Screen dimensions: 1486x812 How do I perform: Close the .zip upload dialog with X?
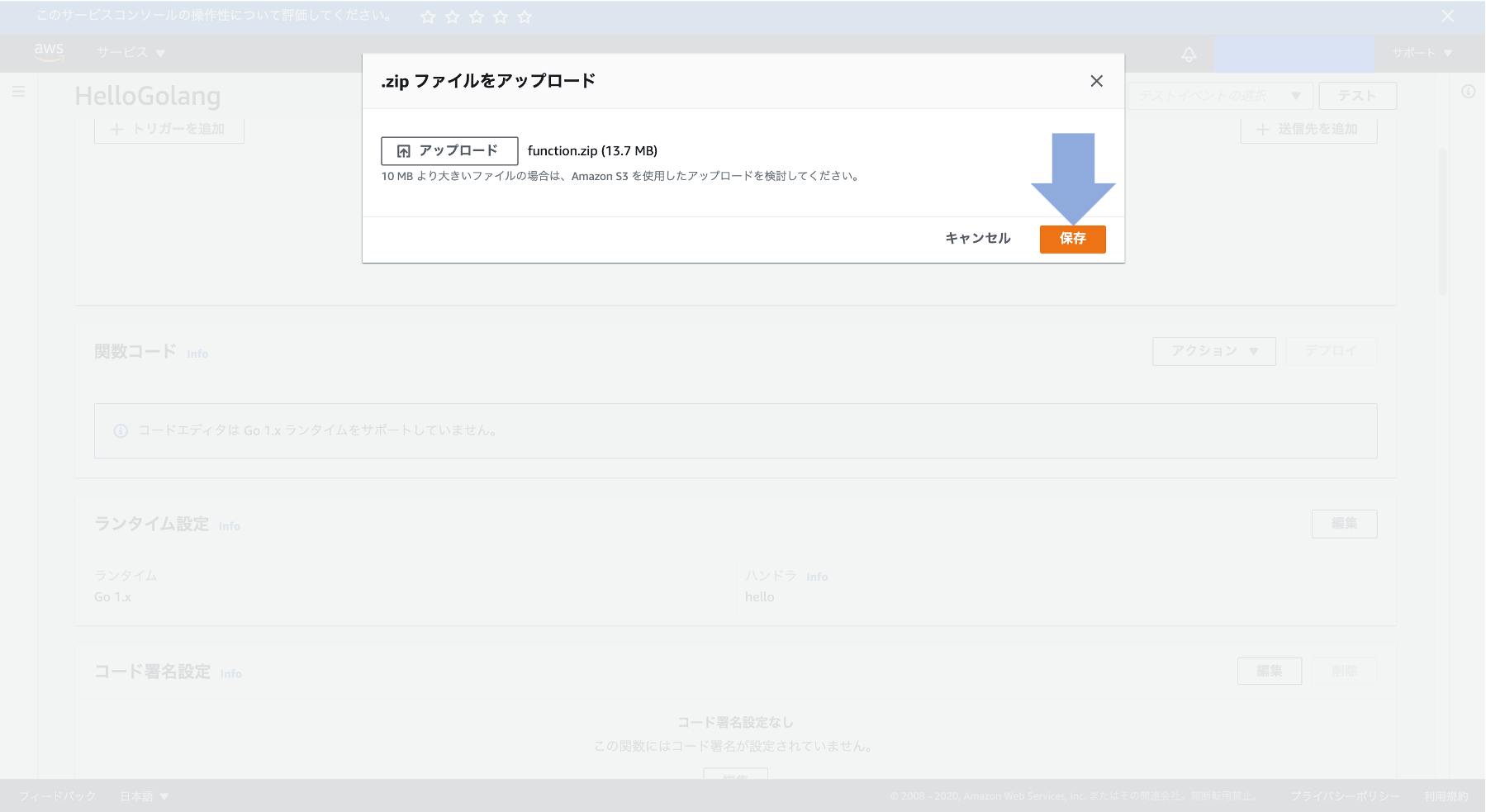1096,81
